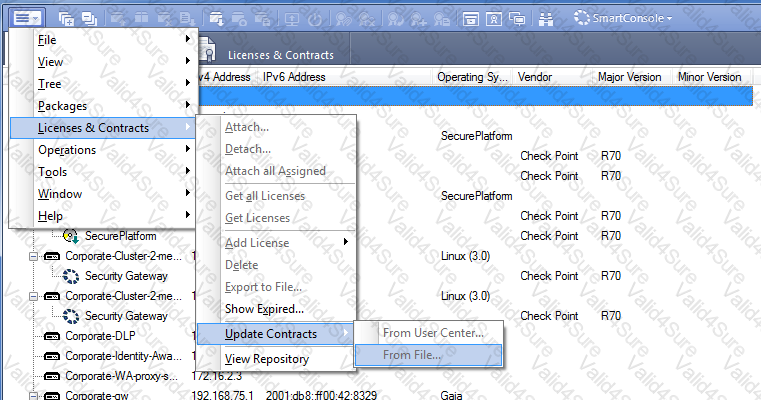
Task: Select From File... option
Action: (x=429, y=355)
